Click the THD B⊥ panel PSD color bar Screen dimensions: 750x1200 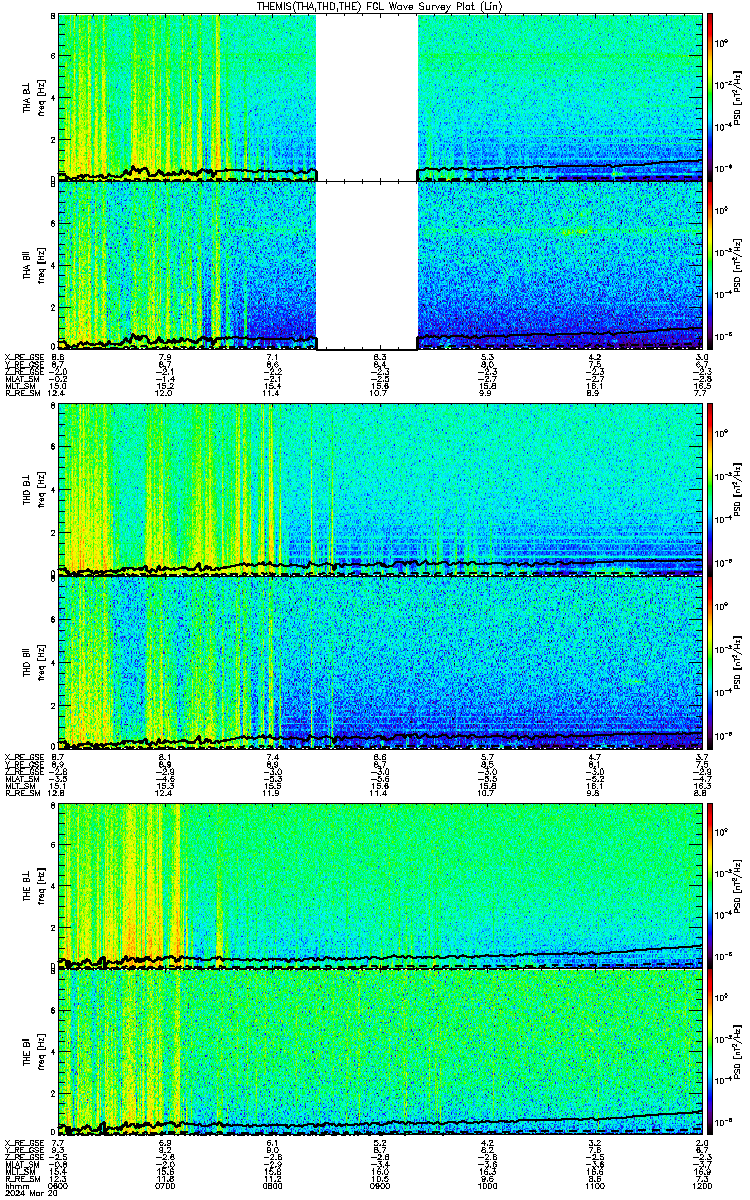point(710,488)
